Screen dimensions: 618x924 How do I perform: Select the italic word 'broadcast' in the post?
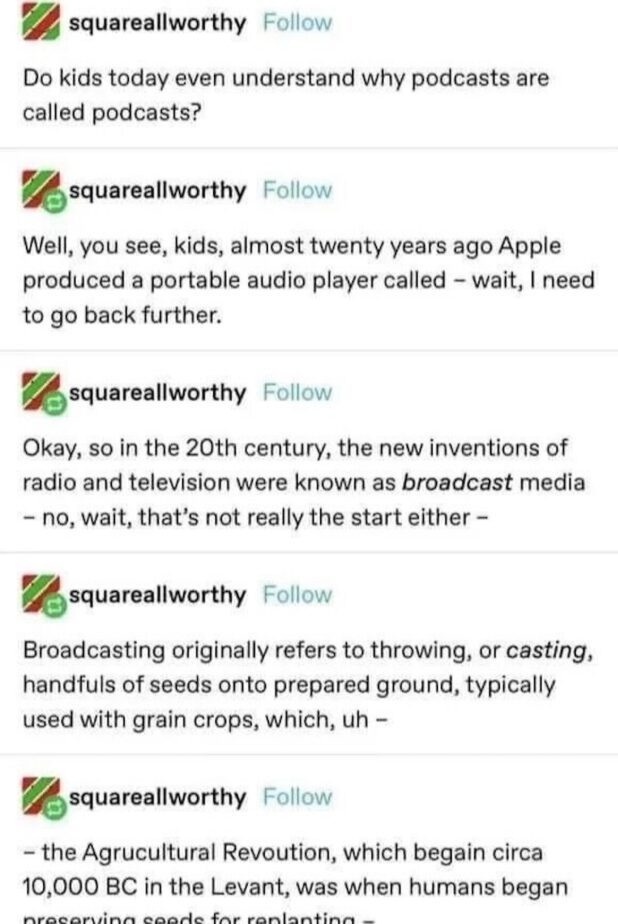coord(456,483)
